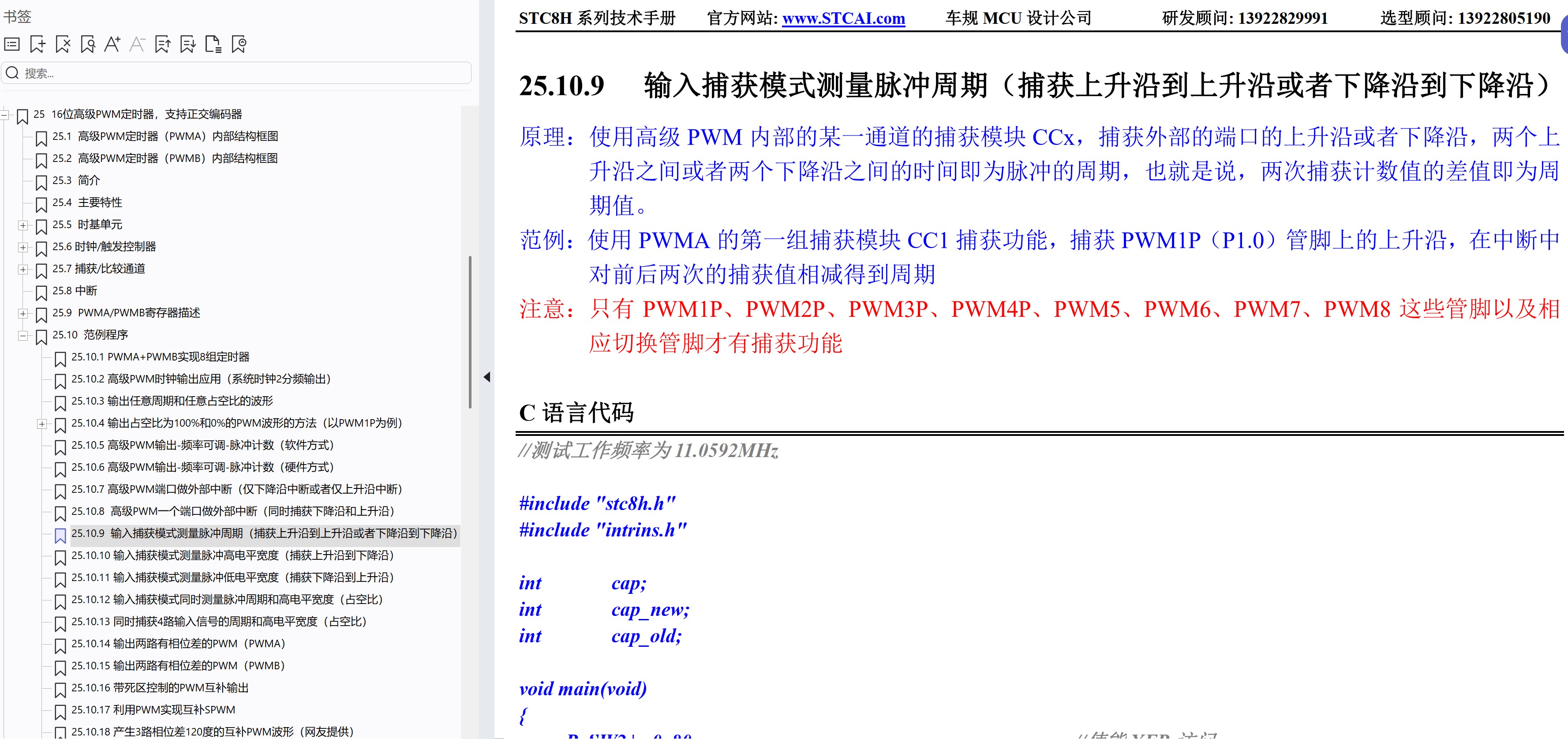Click the #include "intrins.h" code line

(603, 529)
